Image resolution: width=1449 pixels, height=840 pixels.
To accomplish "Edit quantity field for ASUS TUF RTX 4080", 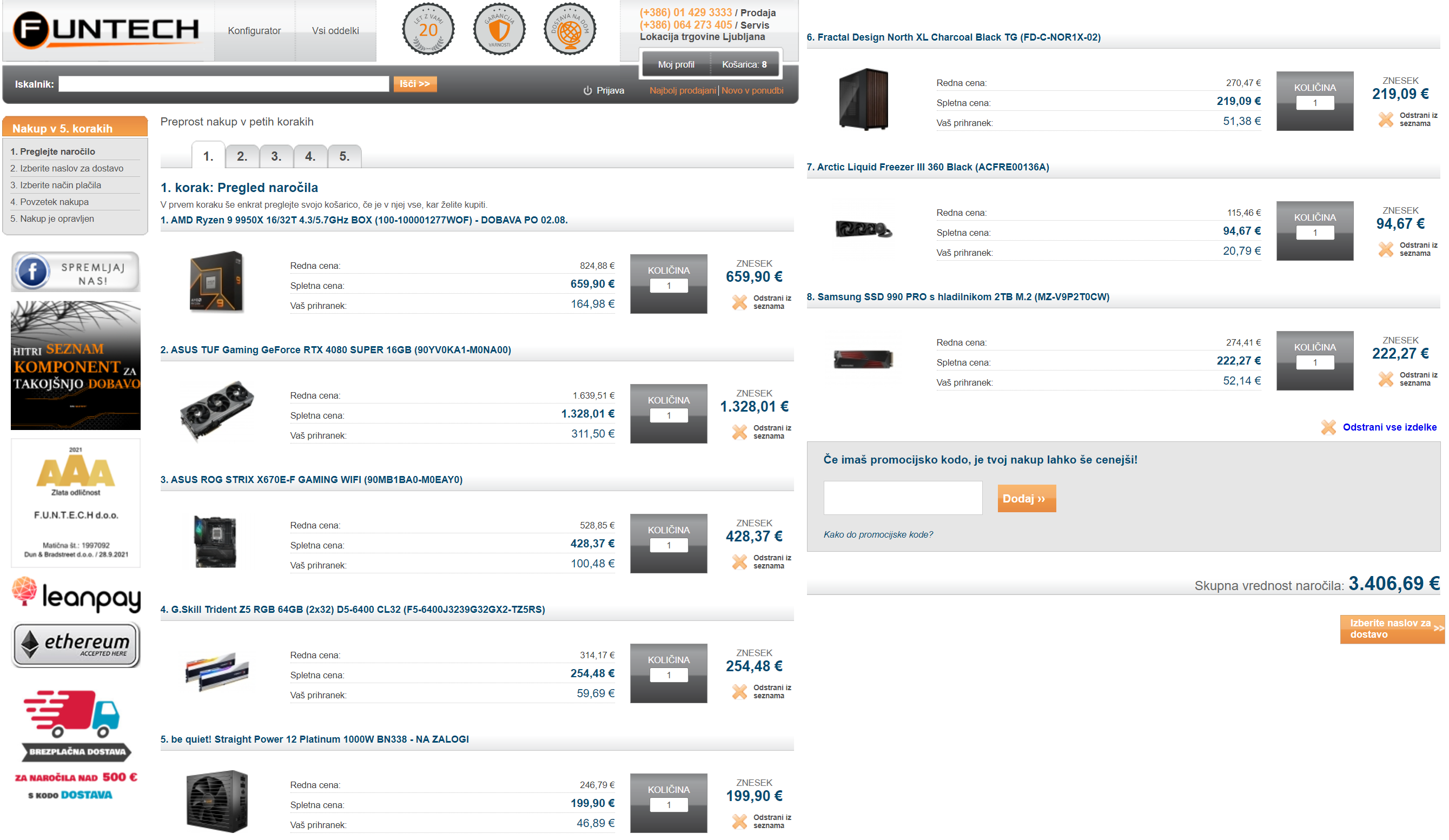I will point(669,416).
